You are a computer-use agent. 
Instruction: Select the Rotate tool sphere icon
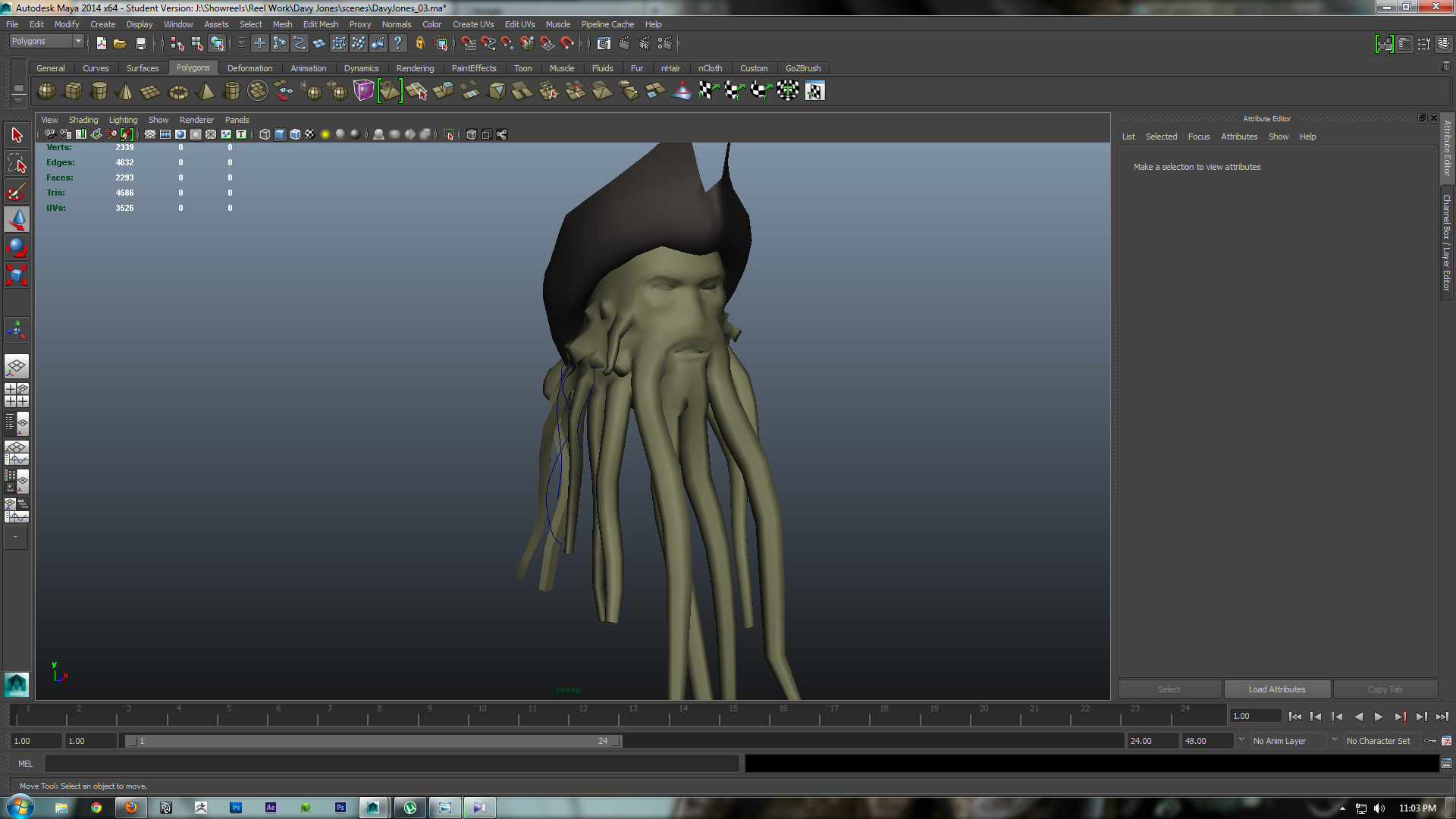tap(17, 247)
